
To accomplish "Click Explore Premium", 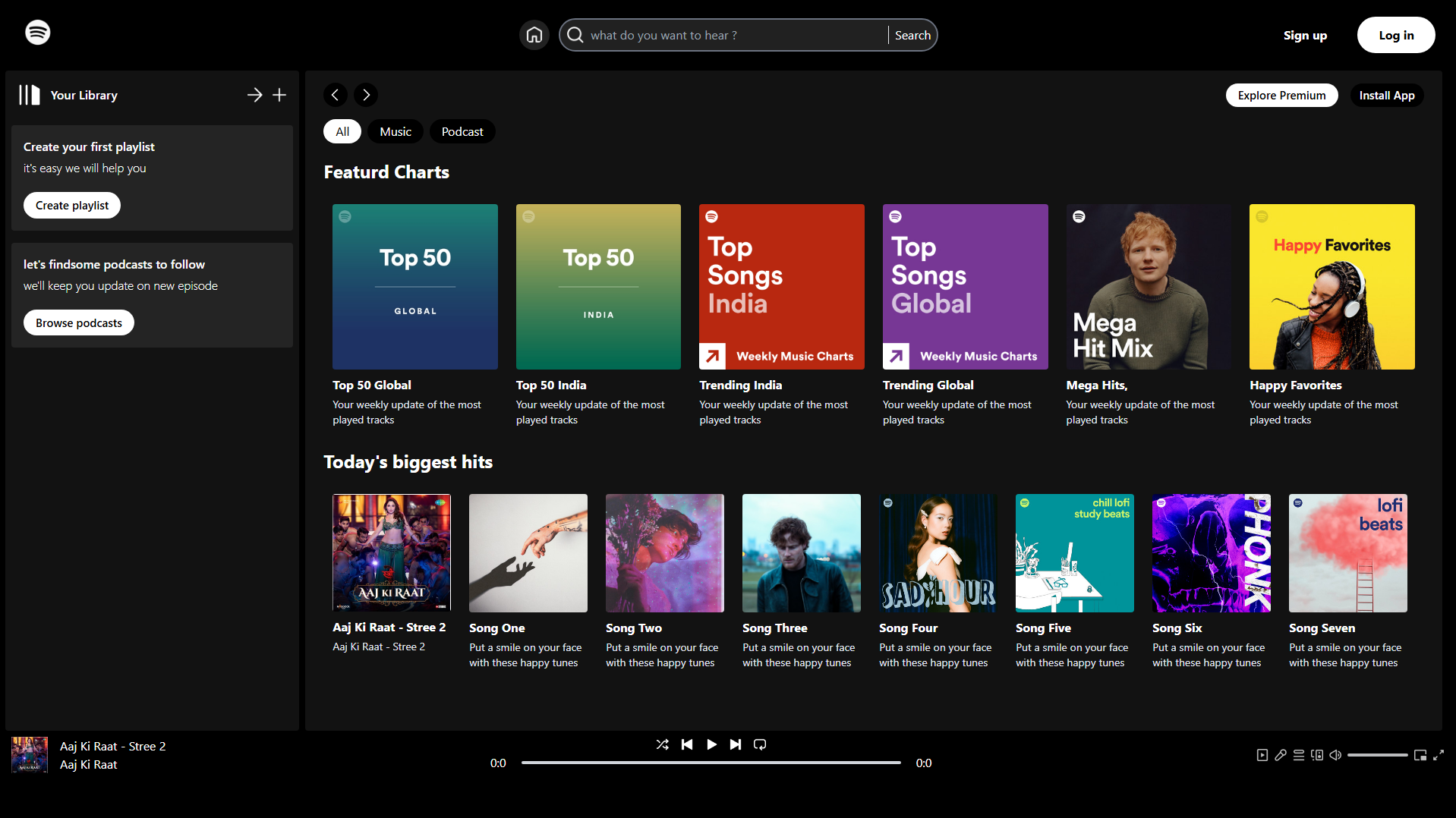I will click(x=1281, y=95).
